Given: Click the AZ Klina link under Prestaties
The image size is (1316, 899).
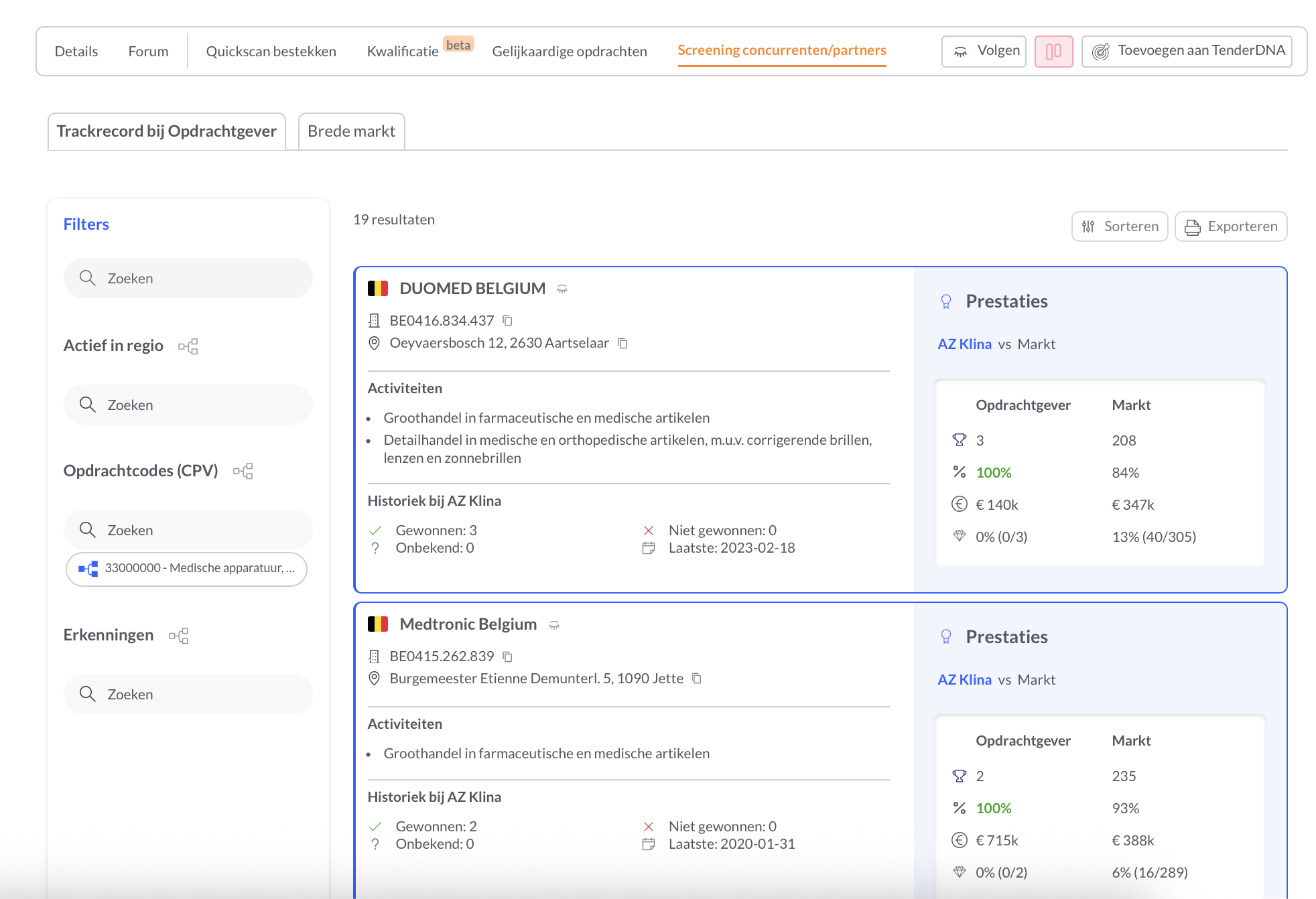Looking at the screenshot, I should (964, 344).
